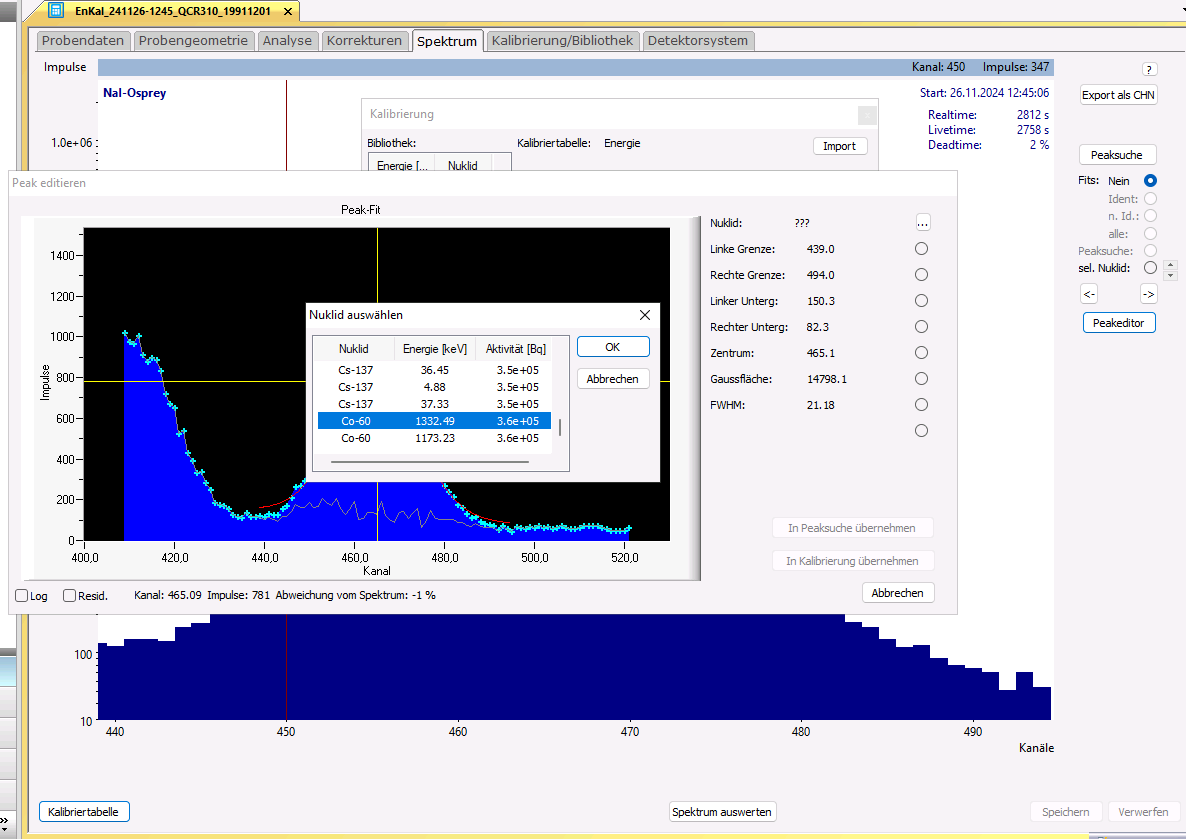
Task: Increment the sel. Nuklid spinner up arrow
Action: click(1171, 264)
